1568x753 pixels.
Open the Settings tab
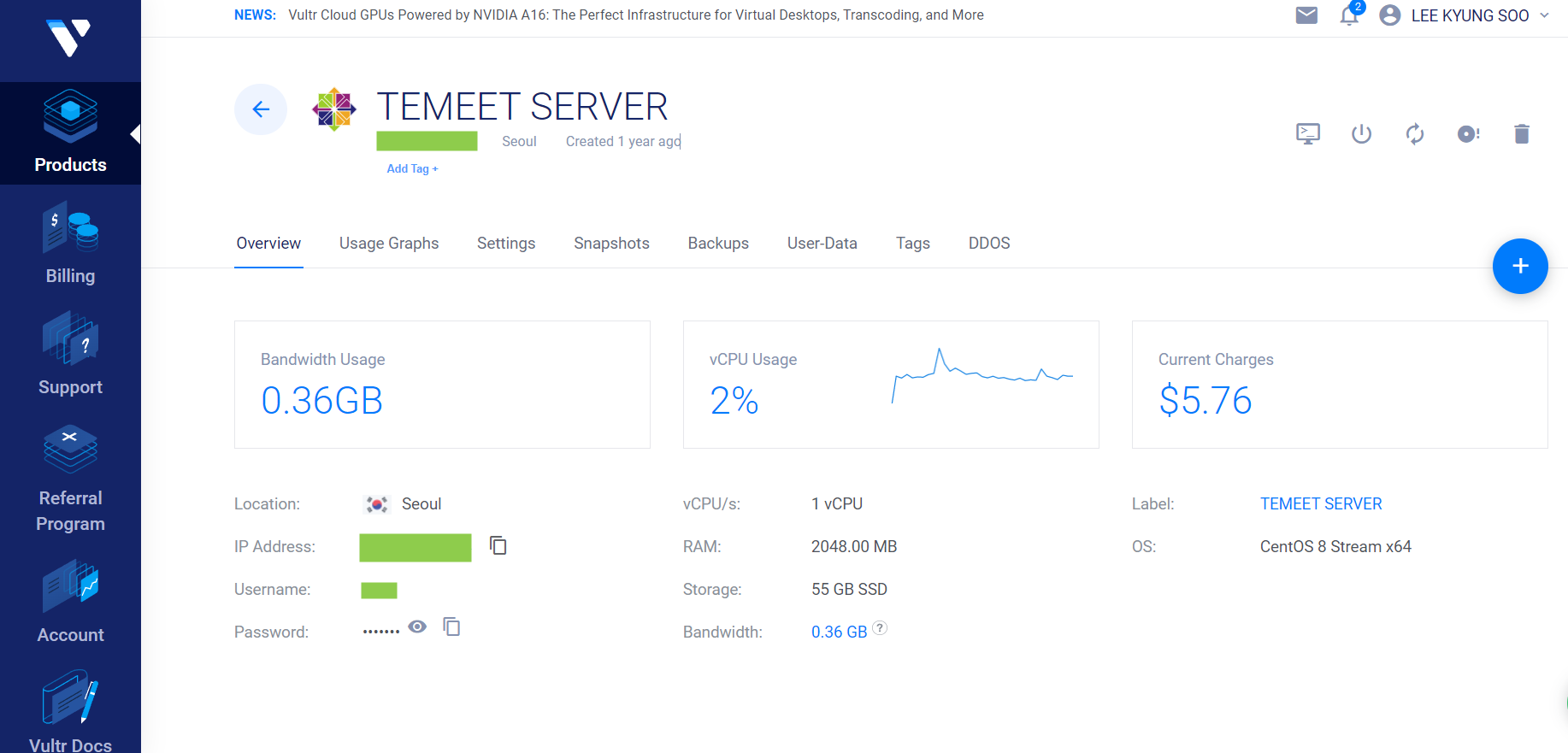tap(506, 244)
